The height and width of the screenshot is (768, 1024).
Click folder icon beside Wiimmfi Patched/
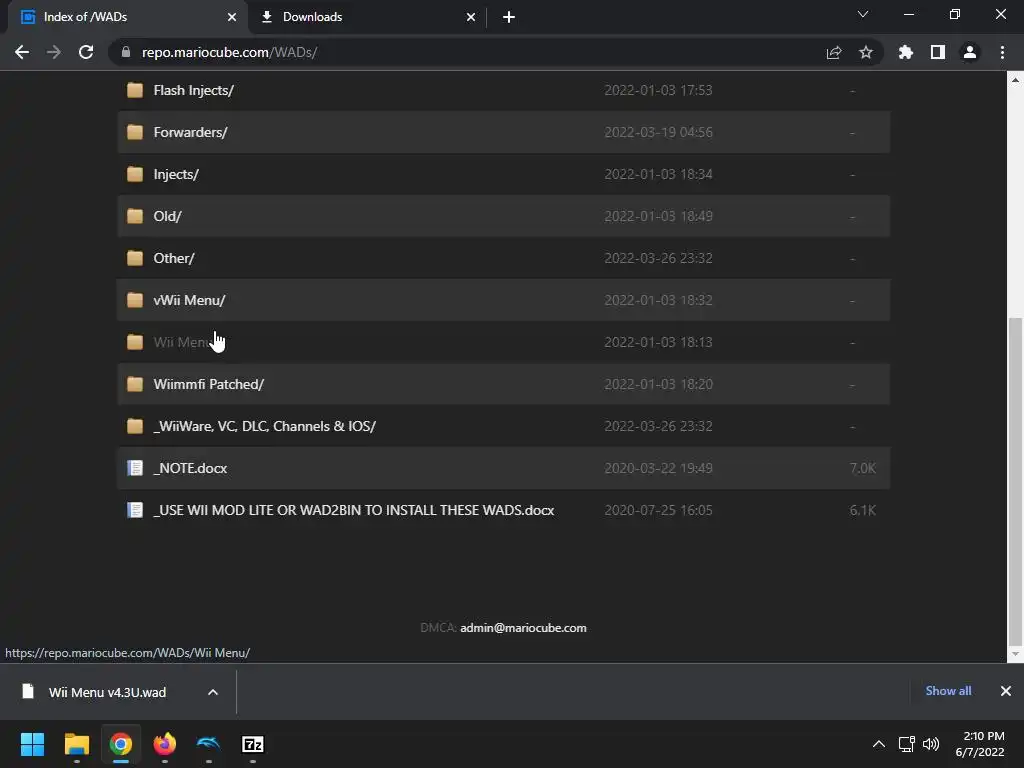135,384
